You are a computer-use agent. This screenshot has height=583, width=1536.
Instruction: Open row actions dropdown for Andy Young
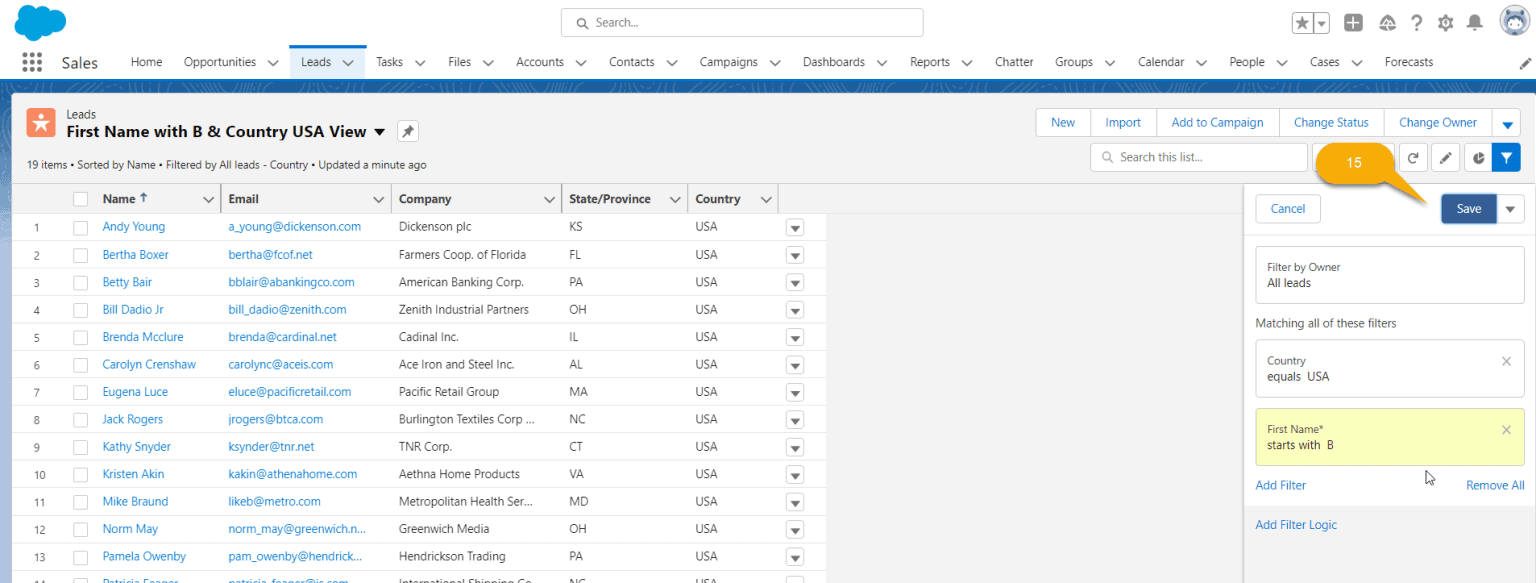[x=794, y=227]
